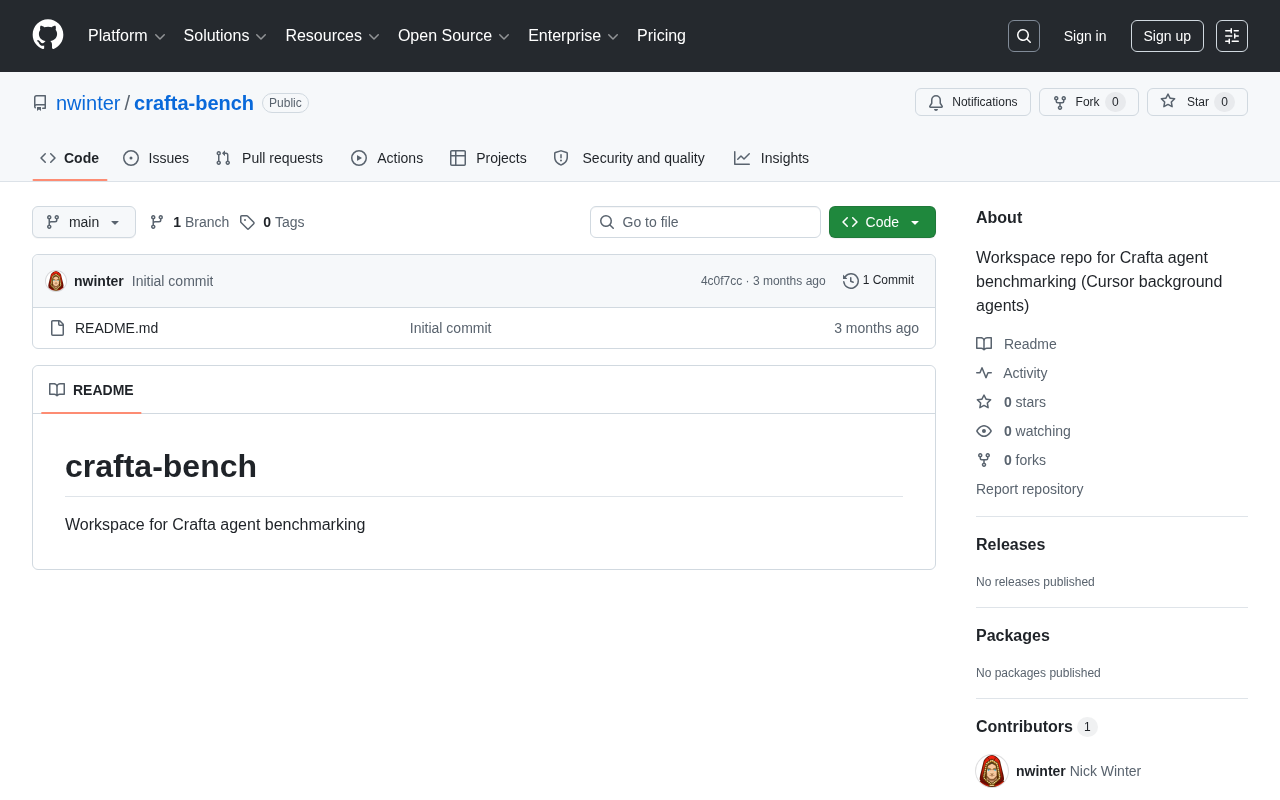1280x800 pixels.
Task: Open the search magnifier in the header
Action: (x=1024, y=36)
